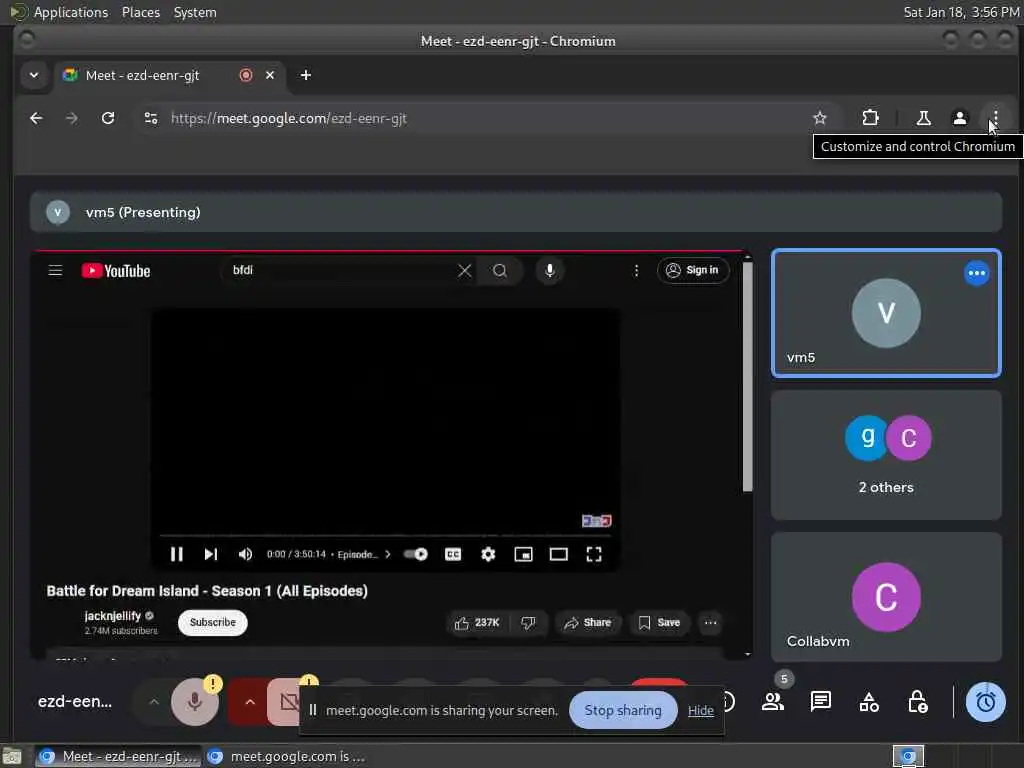Select the Collabvm participant tile

pyautogui.click(x=886, y=597)
